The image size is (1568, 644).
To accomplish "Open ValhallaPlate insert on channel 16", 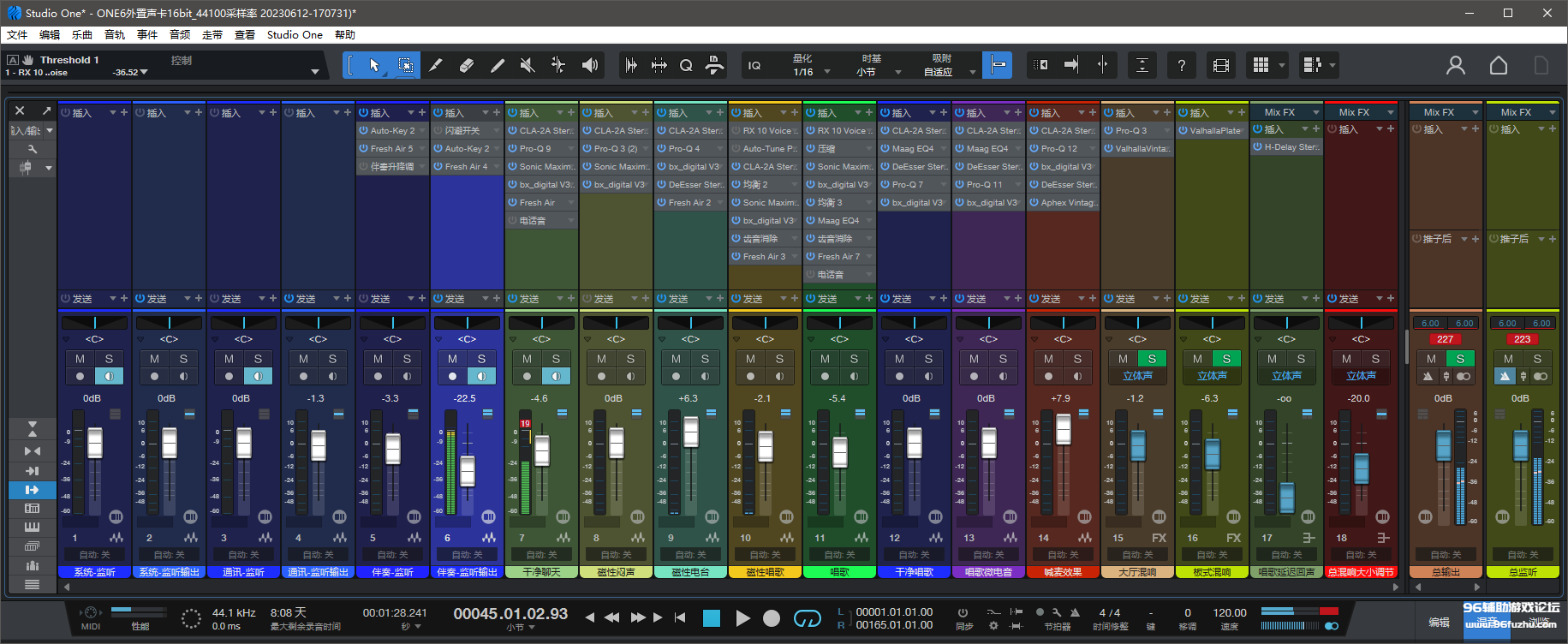I will 1212,131.
